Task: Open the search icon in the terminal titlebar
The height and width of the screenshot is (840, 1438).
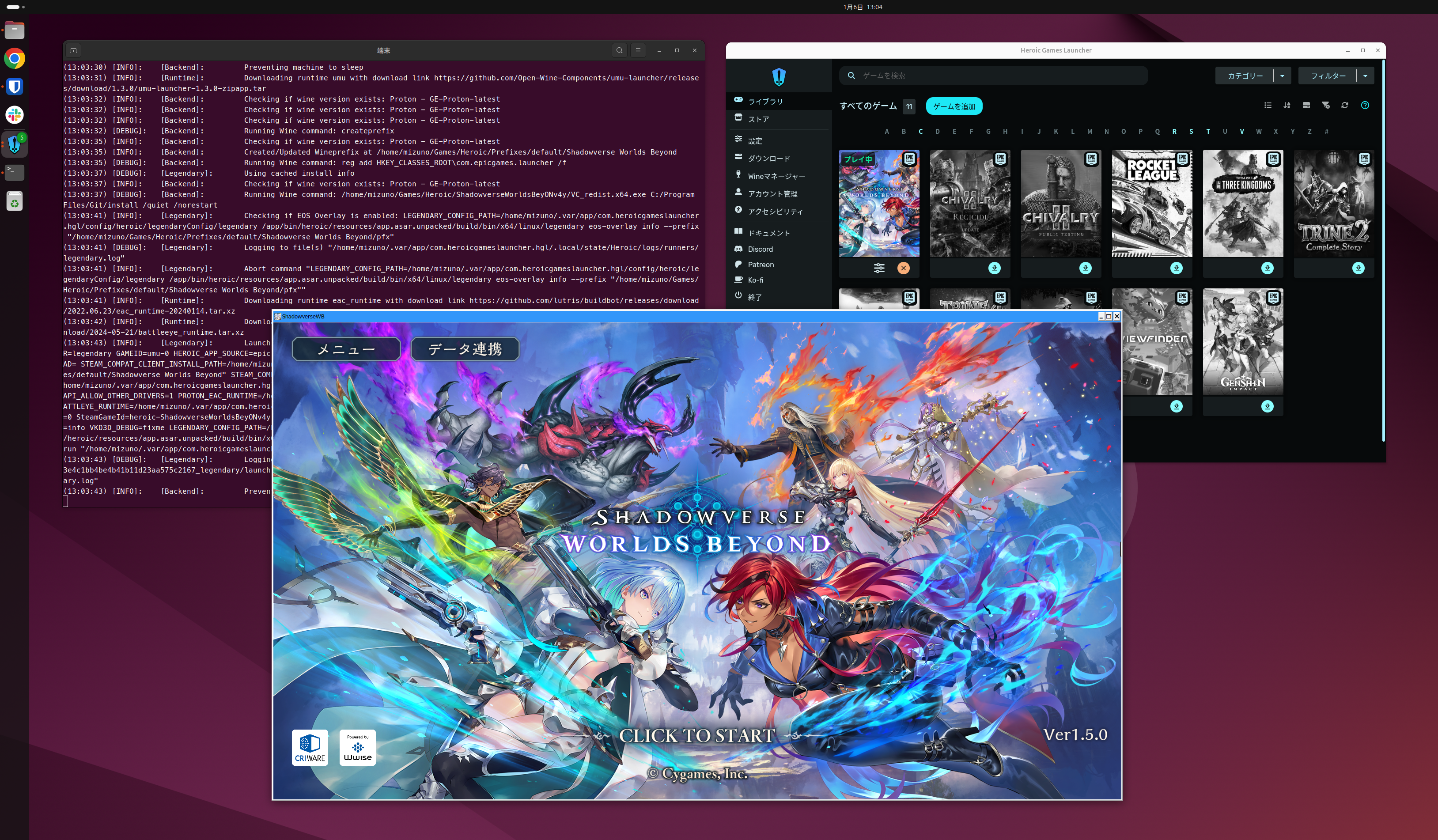Action: pos(620,50)
